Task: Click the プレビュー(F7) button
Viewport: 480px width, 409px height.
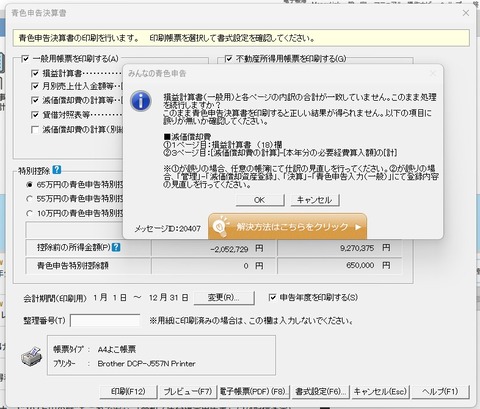Action: click(188, 392)
